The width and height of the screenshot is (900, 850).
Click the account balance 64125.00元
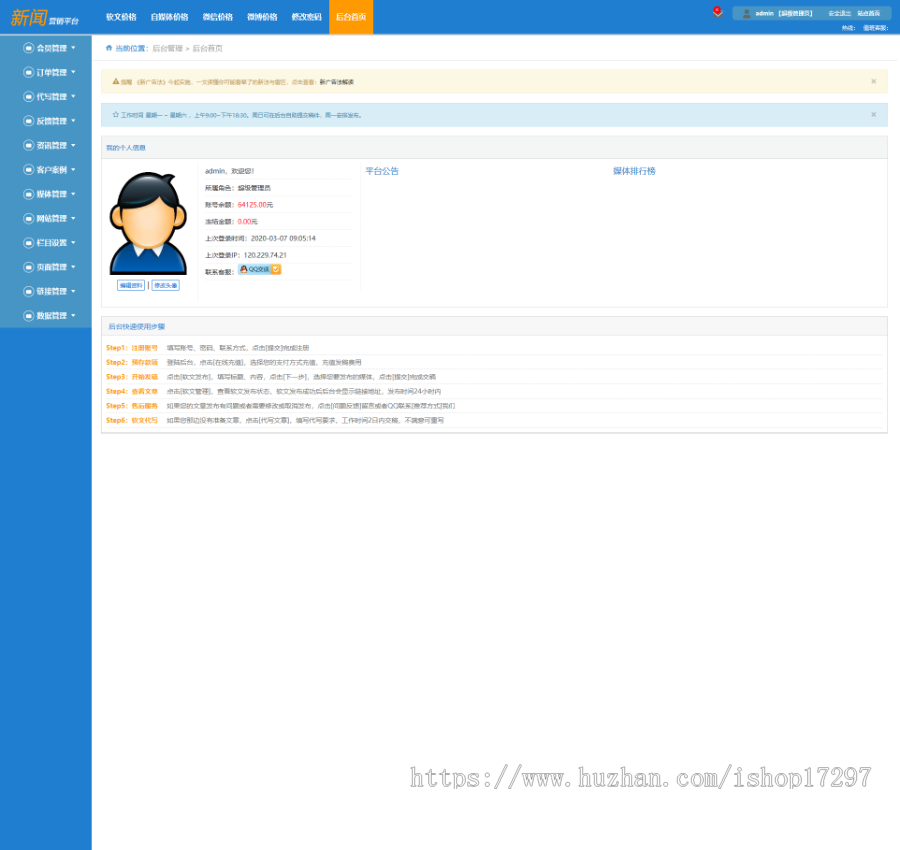click(x=255, y=205)
